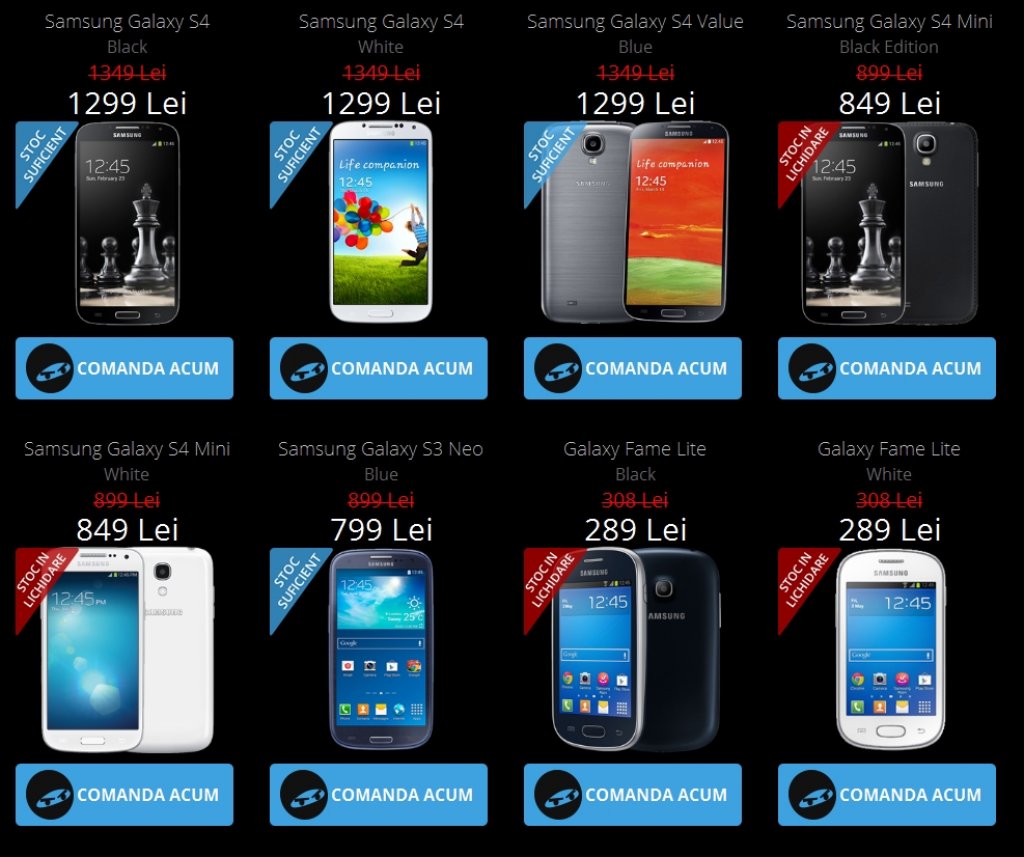Image resolution: width=1024 pixels, height=857 pixels.
Task: Order the Samsung Galaxy S4 Black
Action: tap(124, 368)
